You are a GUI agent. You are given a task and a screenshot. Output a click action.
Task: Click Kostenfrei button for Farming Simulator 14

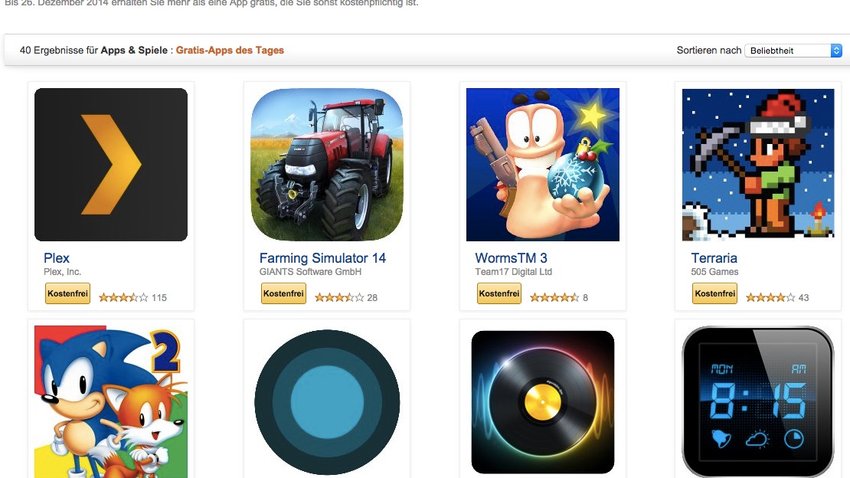284,293
